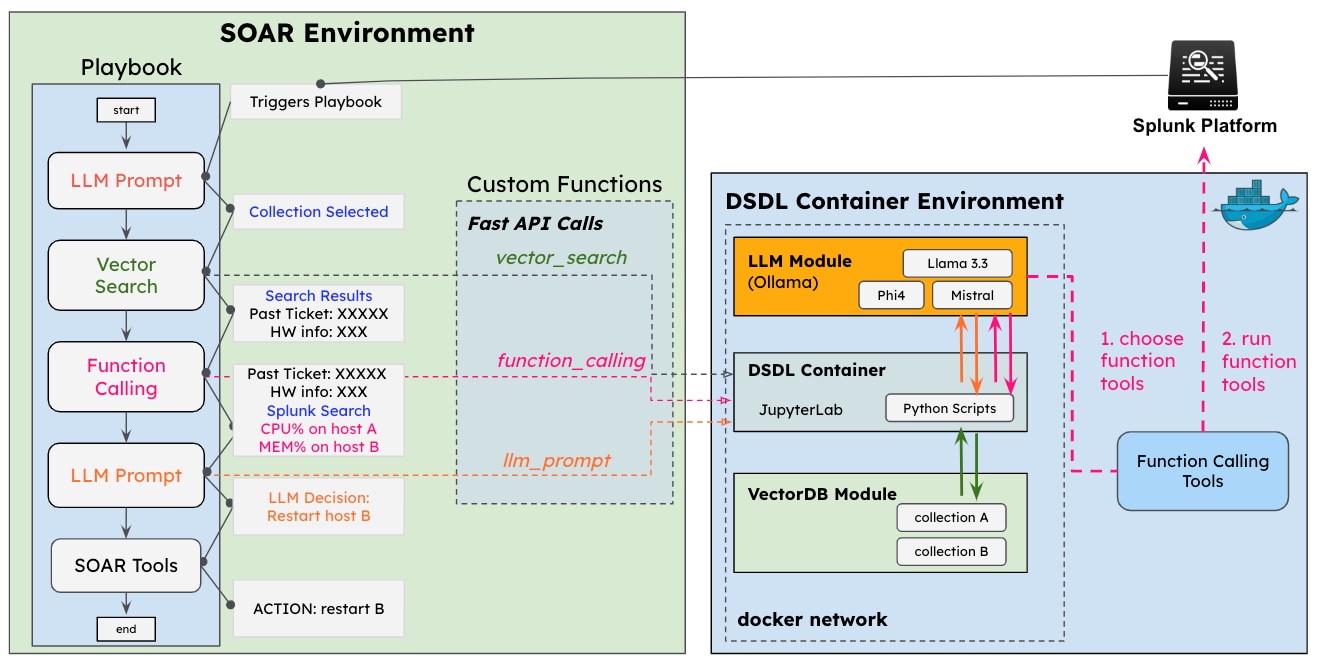
Task: Click the first red LLM Prompt block
Action: click(x=126, y=181)
